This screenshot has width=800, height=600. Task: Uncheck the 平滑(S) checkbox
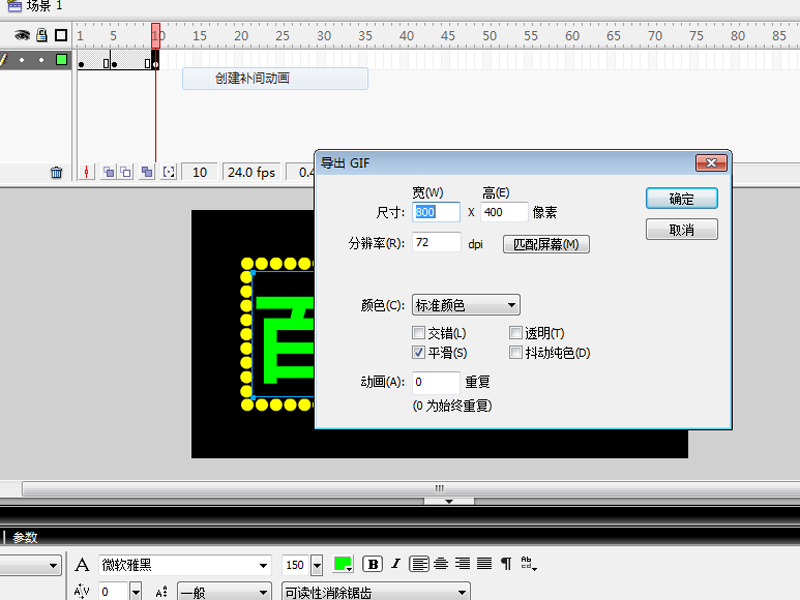click(418, 353)
